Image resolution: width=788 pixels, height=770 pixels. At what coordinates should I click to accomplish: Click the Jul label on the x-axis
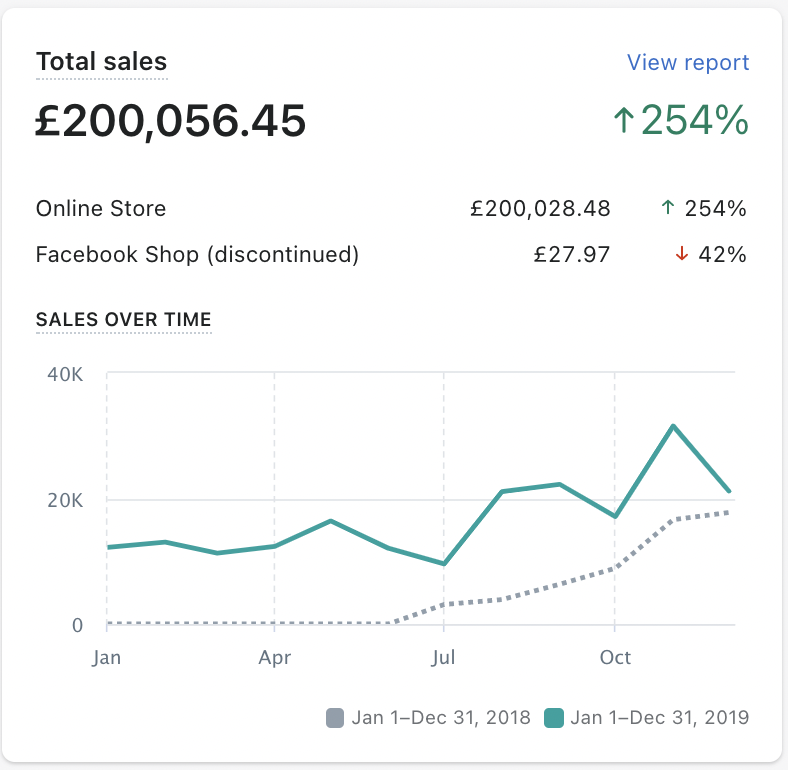click(x=443, y=657)
